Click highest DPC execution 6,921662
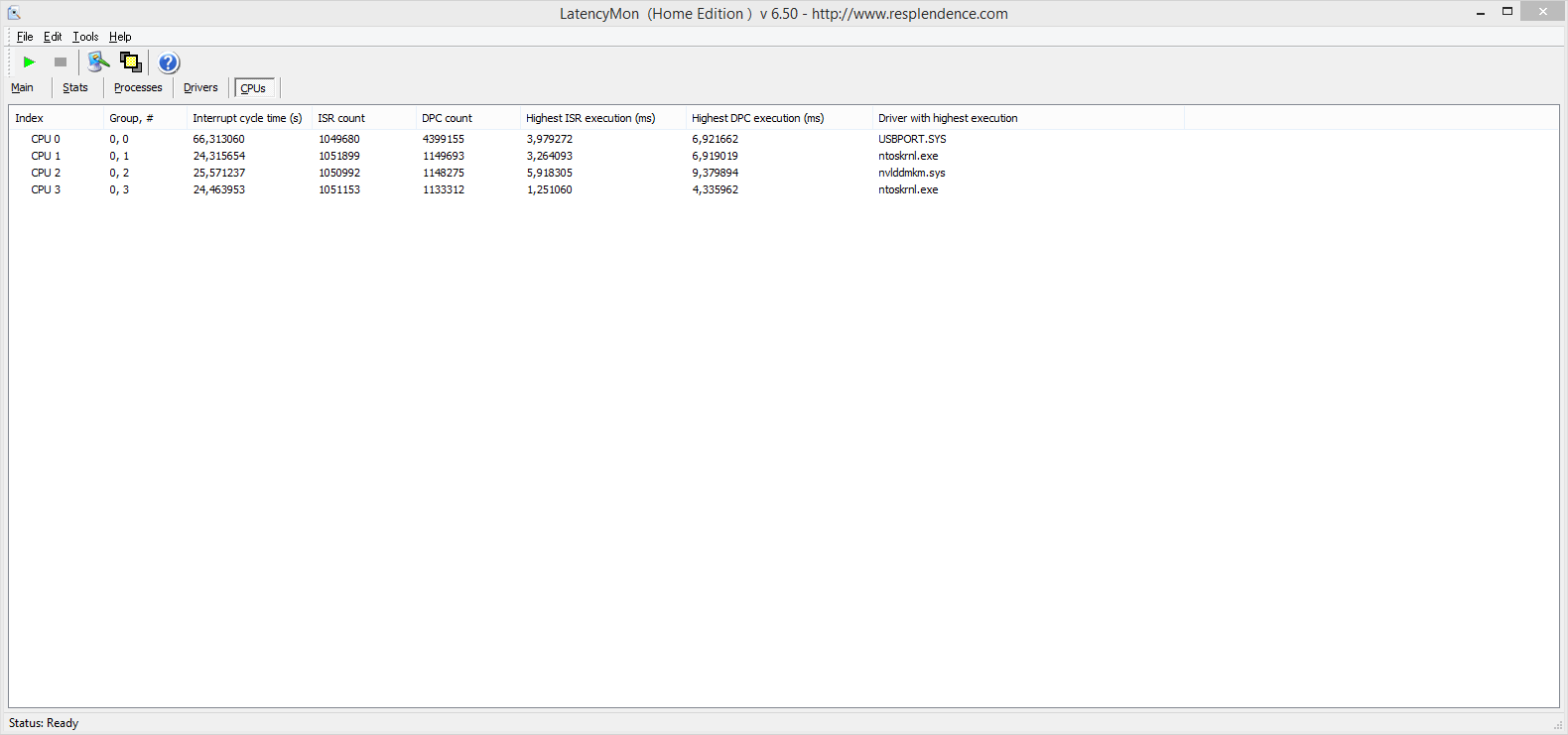This screenshot has height=735, width=1568. pyautogui.click(x=716, y=139)
